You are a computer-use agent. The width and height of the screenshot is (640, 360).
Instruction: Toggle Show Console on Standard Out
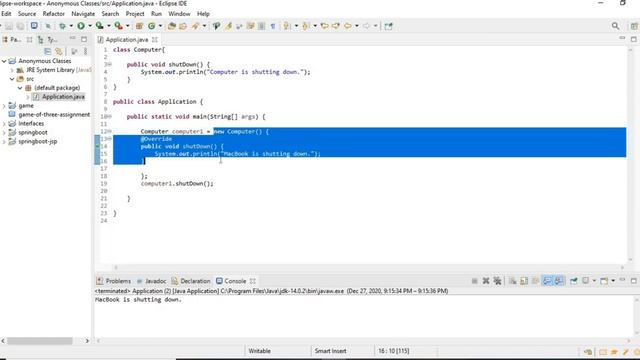pyautogui.click(x=547, y=281)
